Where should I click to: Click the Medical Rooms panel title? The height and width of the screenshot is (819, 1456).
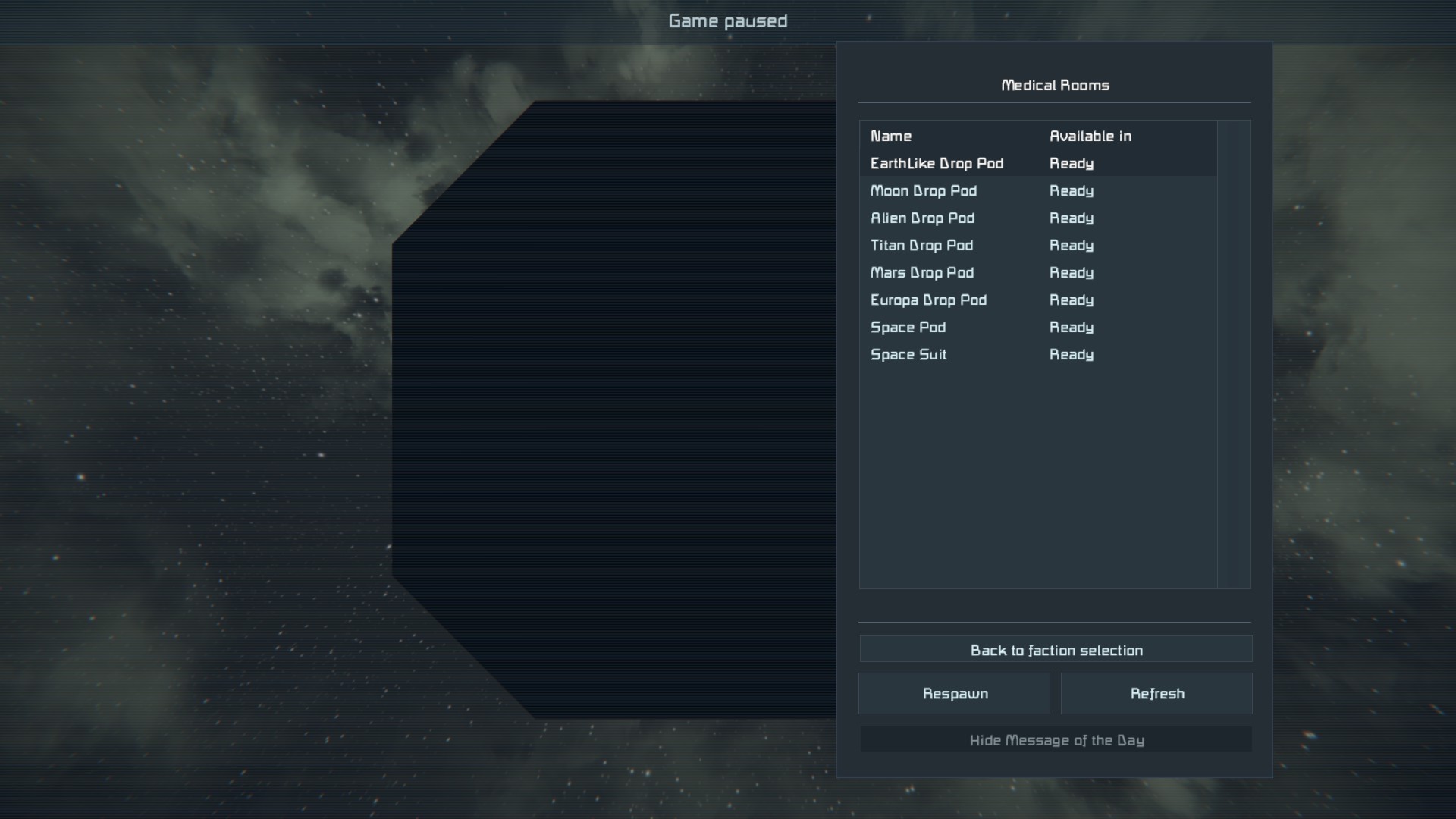point(1055,86)
